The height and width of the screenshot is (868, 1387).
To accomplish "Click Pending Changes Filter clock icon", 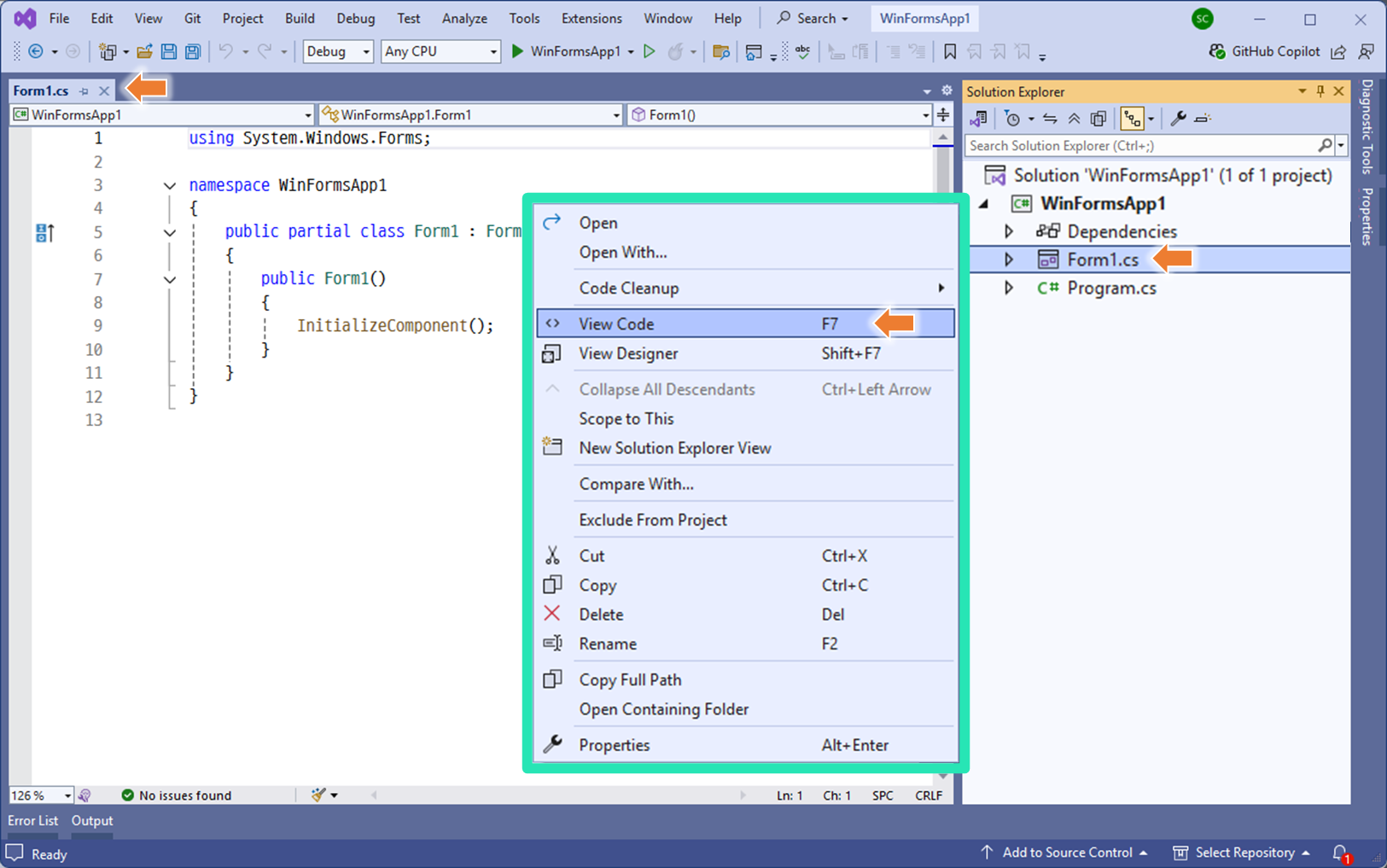I will [1012, 119].
